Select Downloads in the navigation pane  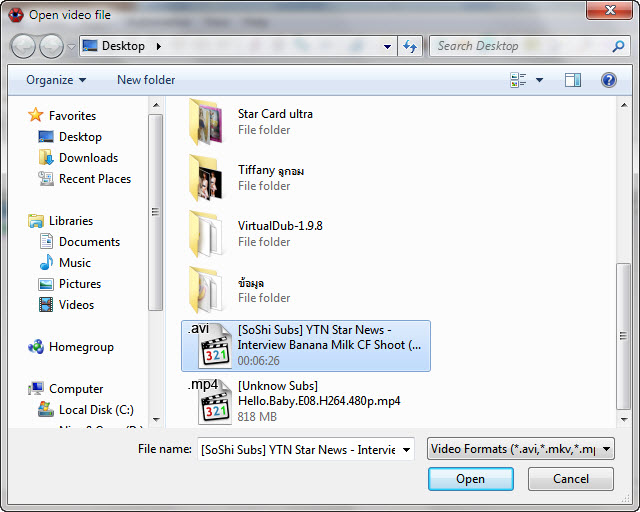tap(89, 158)
